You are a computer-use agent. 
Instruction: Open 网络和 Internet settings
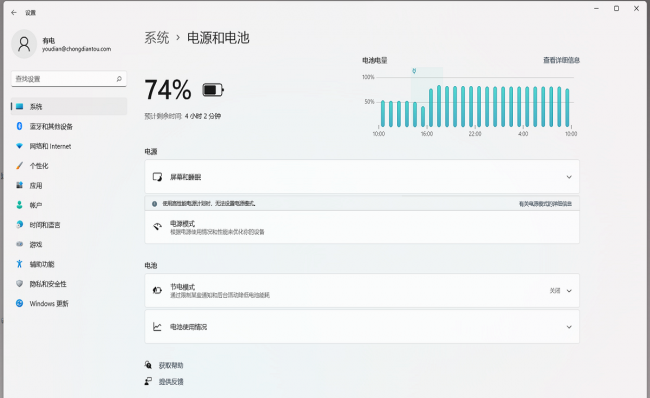point(69,146)
